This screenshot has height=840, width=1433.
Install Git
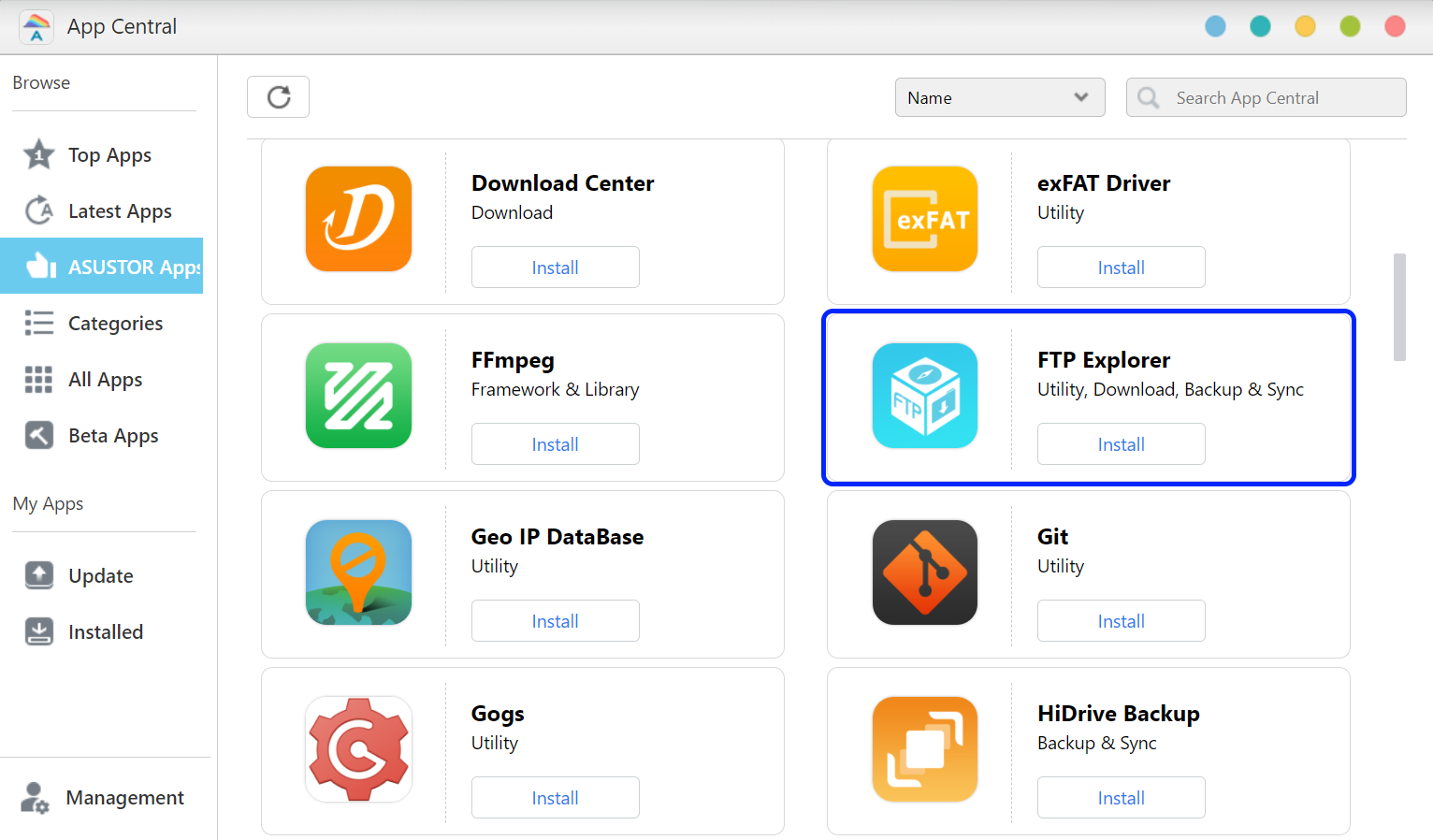[x=1121, y=621]
